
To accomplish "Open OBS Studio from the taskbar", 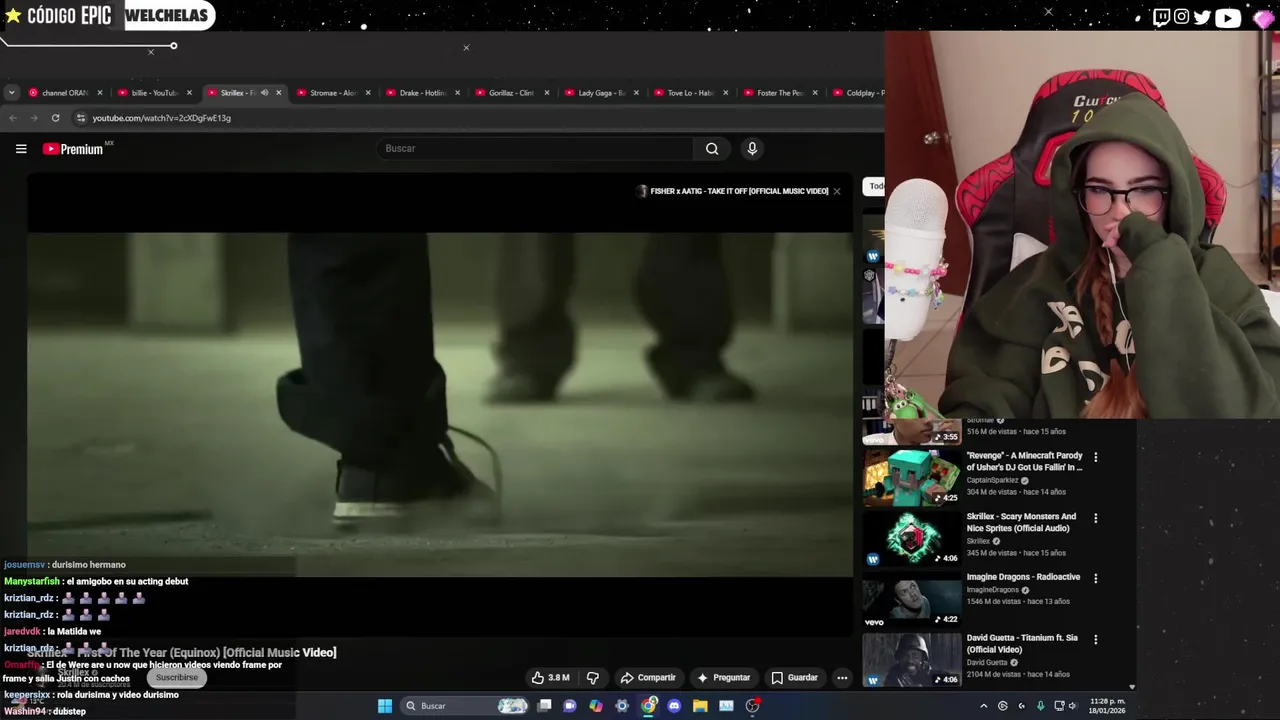I will click(x=752, y=706).
